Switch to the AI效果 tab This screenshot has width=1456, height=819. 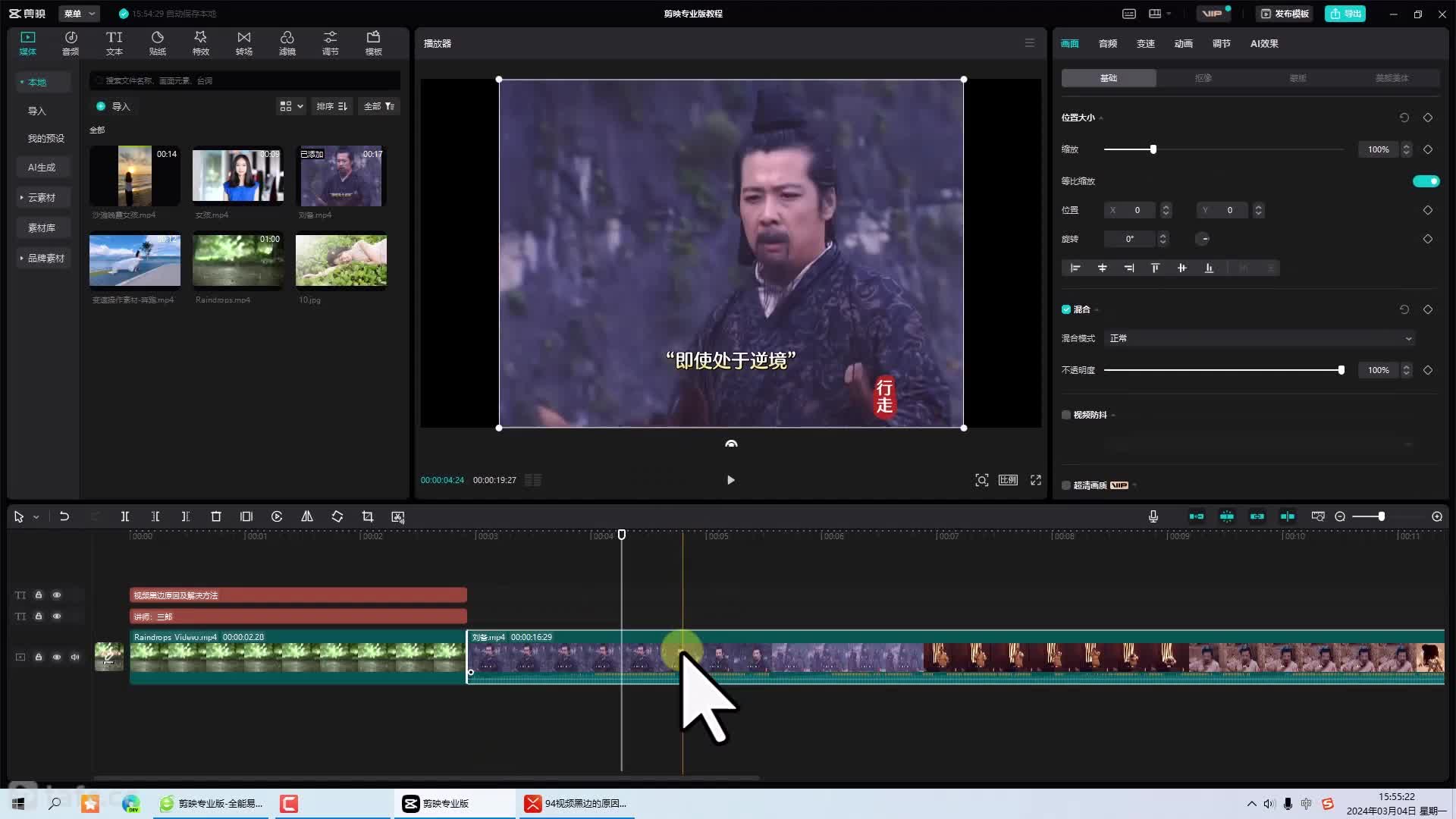1264,43
